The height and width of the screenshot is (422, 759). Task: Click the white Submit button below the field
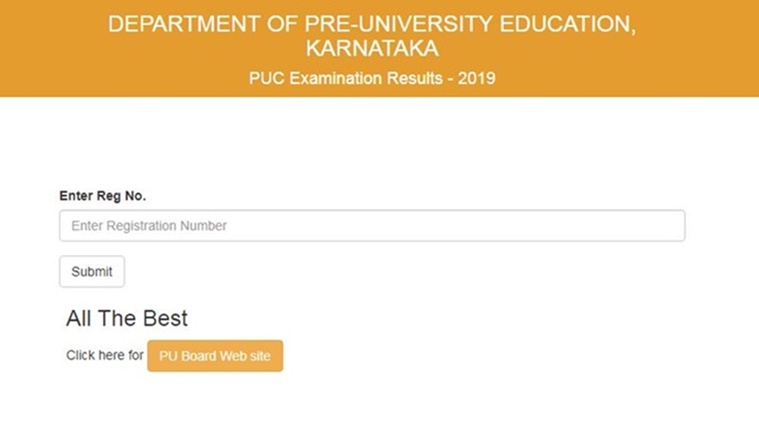pos(92,272)
